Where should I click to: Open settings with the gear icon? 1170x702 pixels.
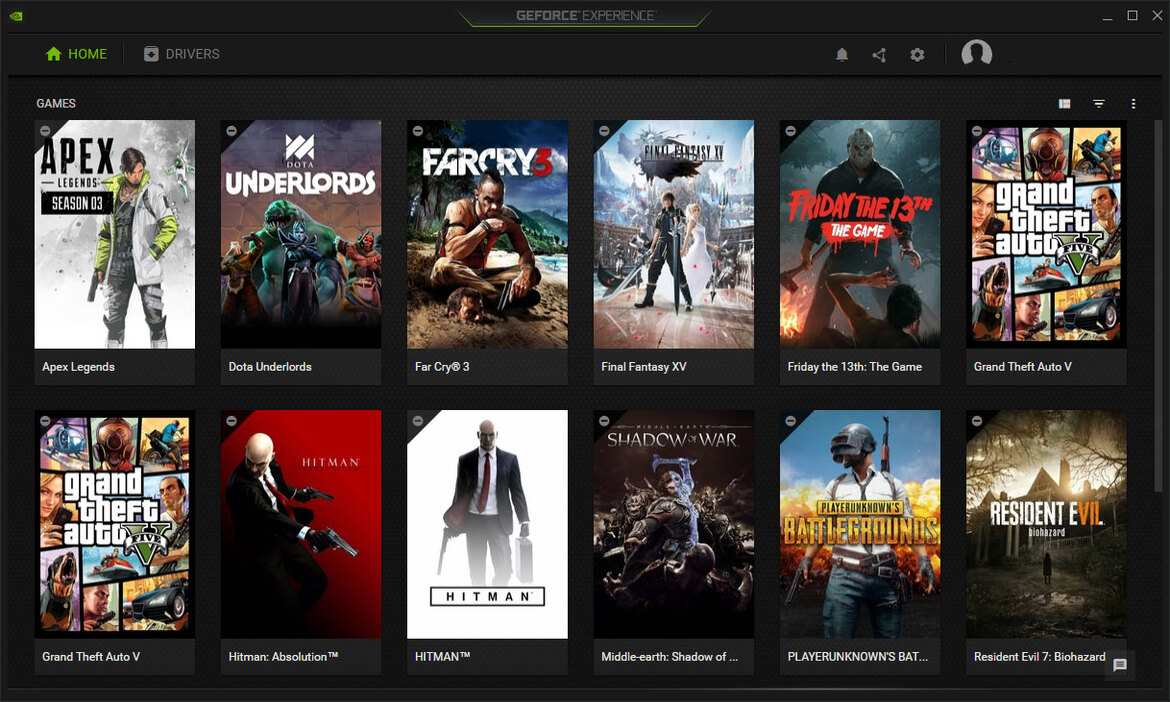click(917, 54)
